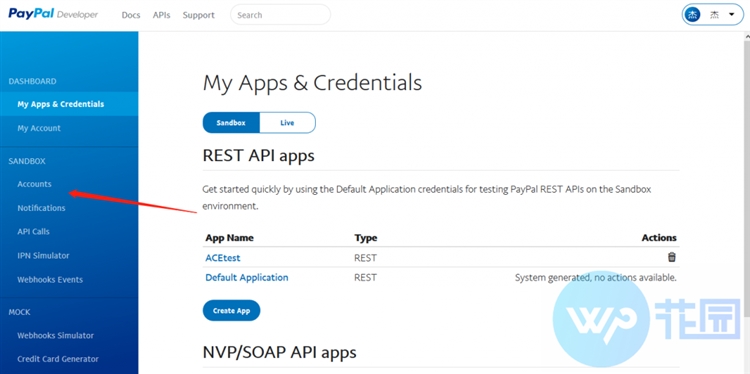This screenshot has width=750, height=374.
Task: Click the SANDBOX section heading
Action: 27,161
